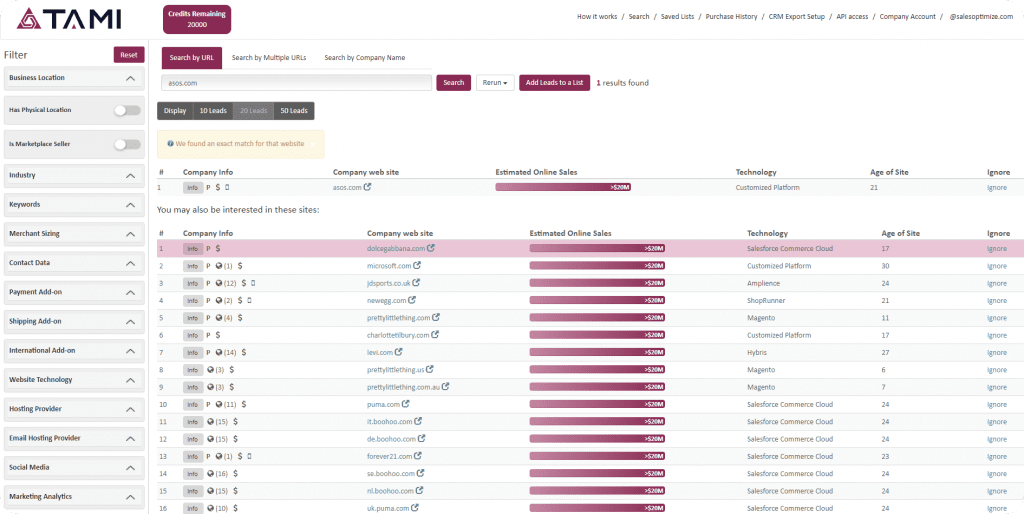Open the Rerun dropdown
Screen dimensions: 1024x514
click(494, 82)
